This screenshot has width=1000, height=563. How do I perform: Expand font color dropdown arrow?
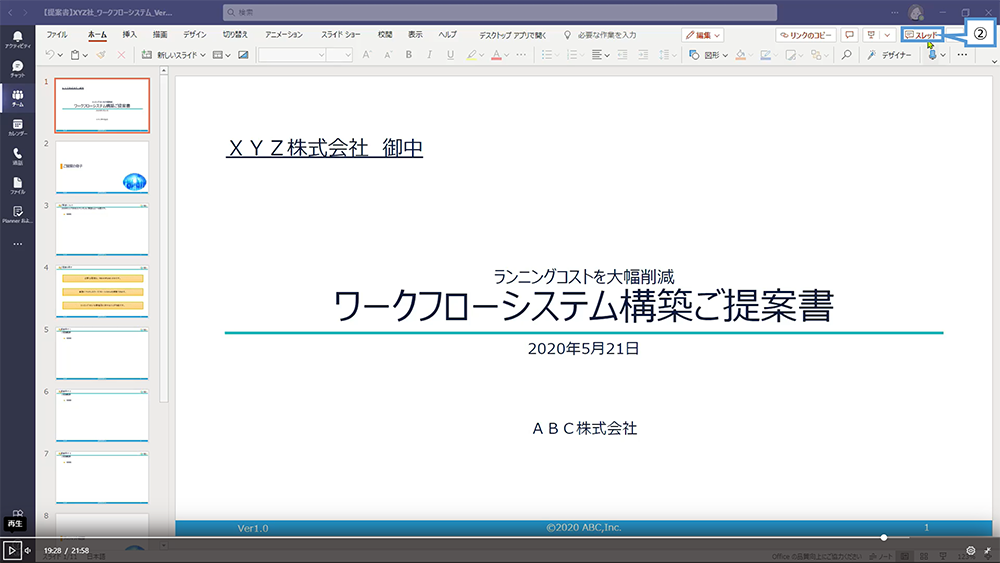[x=506, y=55]
